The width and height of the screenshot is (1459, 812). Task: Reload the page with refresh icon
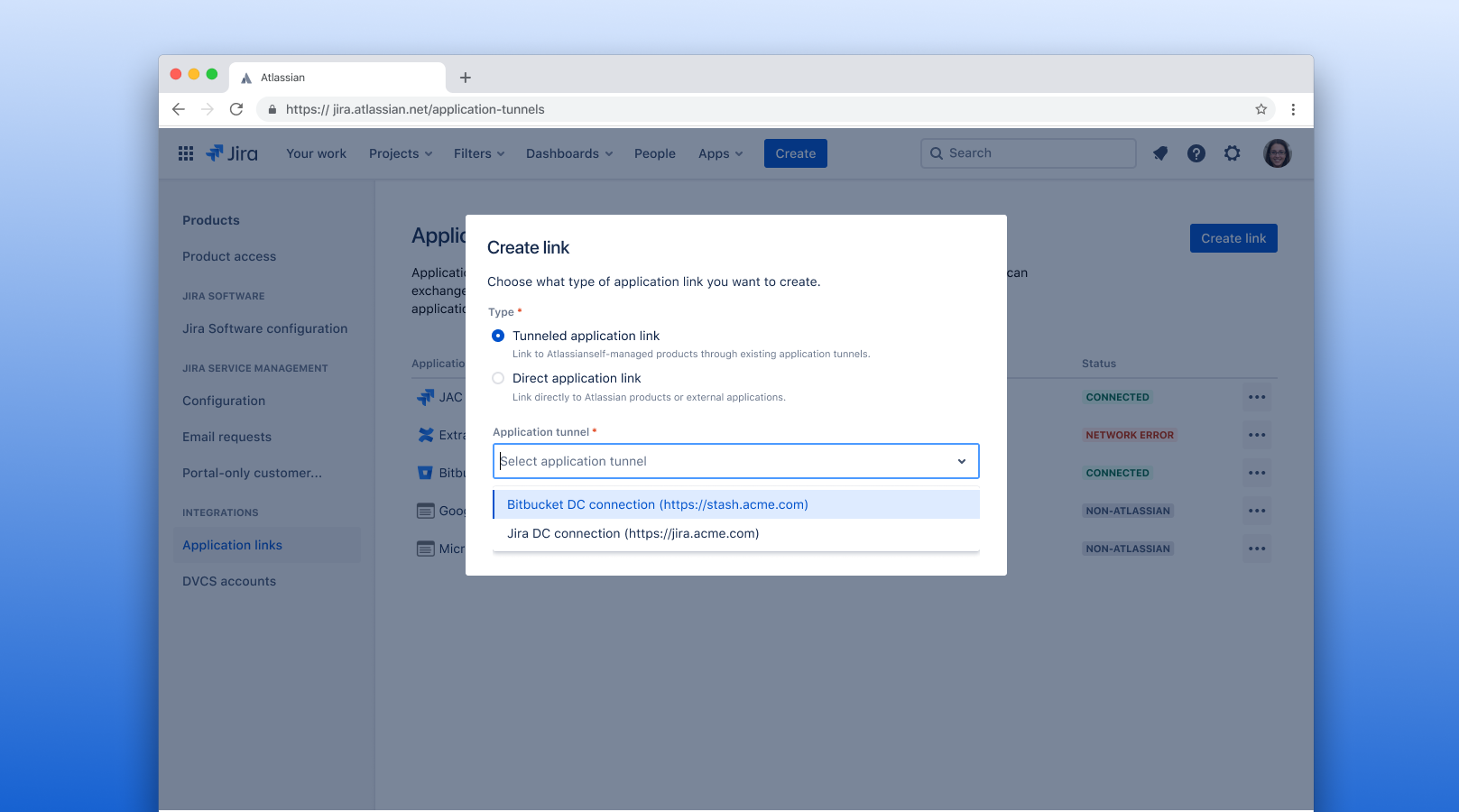(x=236, y=109)
